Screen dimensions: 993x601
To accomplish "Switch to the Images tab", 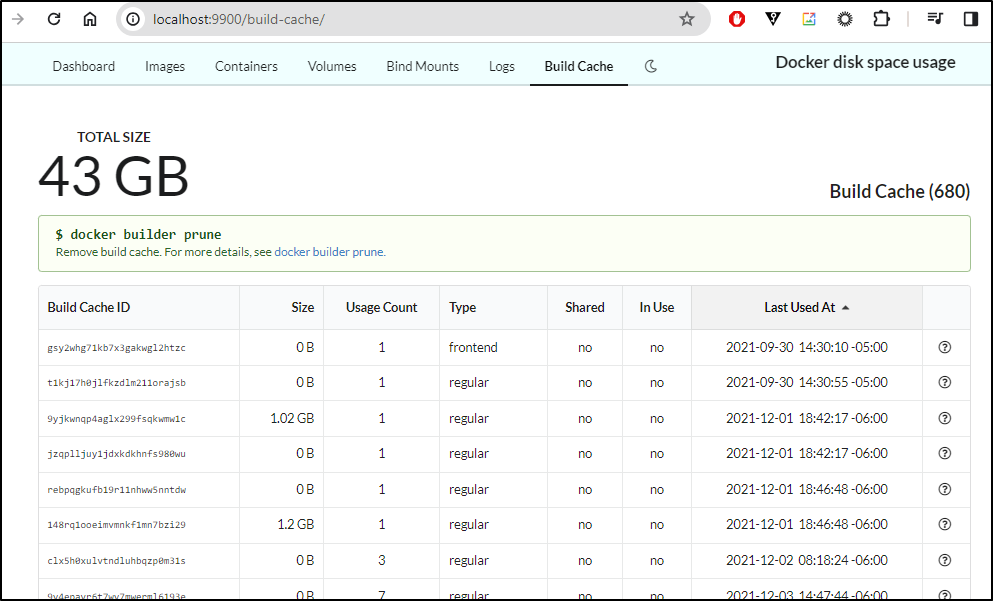I will (x=165, y=66).
